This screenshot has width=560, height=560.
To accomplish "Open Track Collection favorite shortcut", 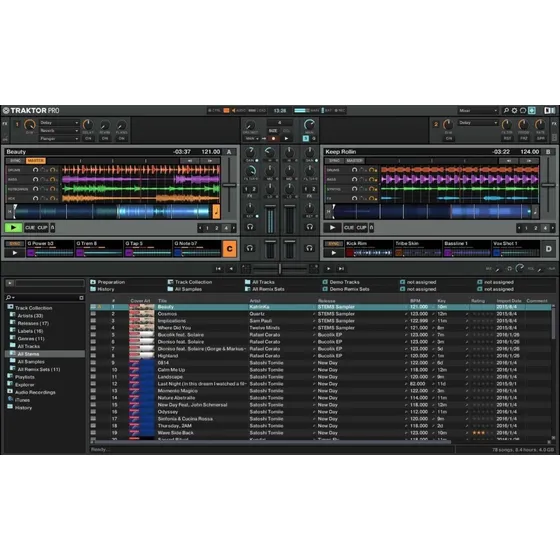I will [190, 282].
